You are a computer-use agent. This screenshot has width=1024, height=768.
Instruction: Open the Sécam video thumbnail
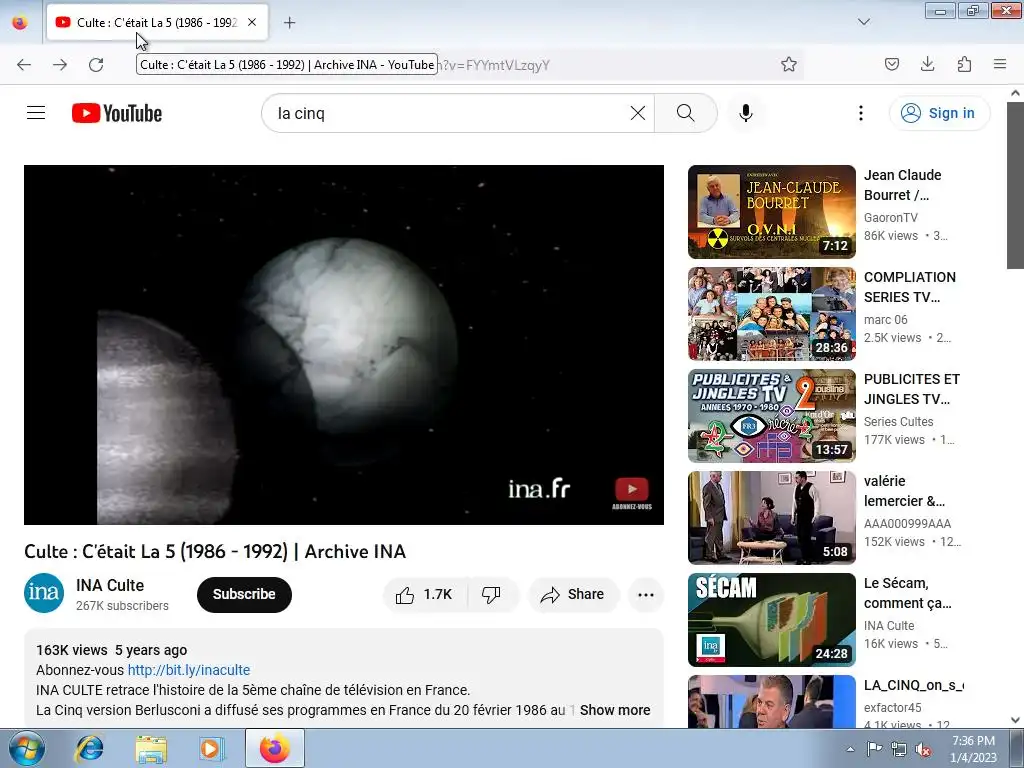[771, 619]
